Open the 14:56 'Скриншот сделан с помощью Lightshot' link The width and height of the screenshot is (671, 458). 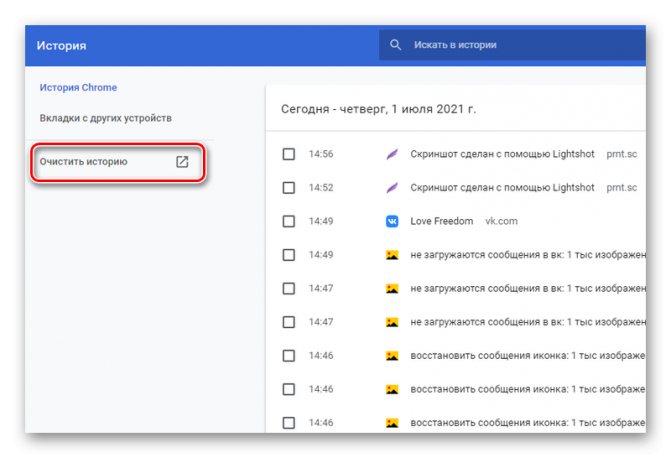(502, 154)
